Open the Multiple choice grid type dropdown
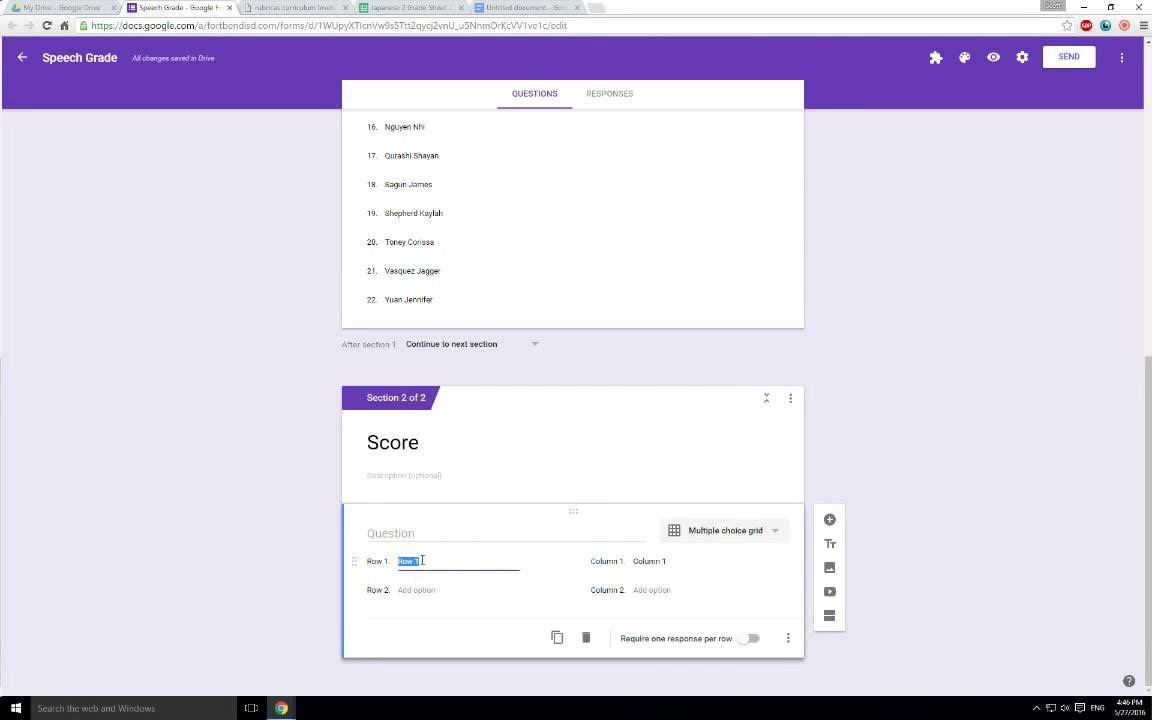Screen dimensions: 1152x720 point(724,530)
